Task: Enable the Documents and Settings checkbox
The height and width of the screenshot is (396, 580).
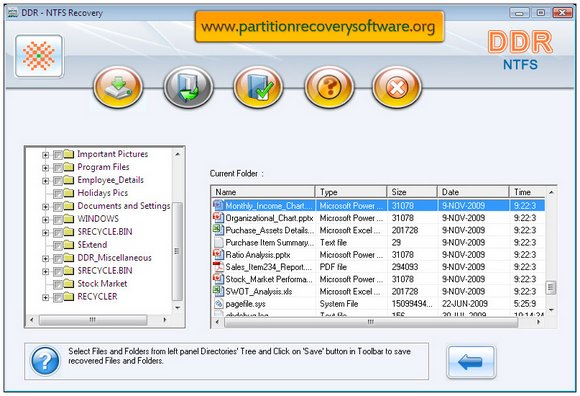Action: [x=58, y=207]
